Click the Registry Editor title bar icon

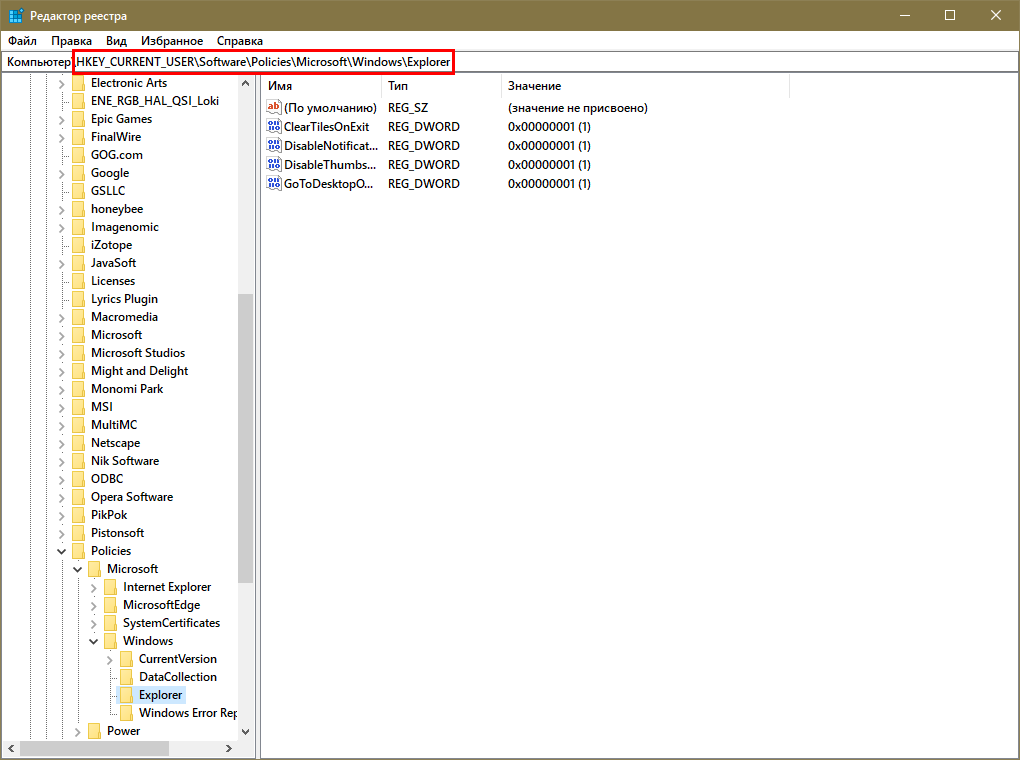[x=17, y=16]
